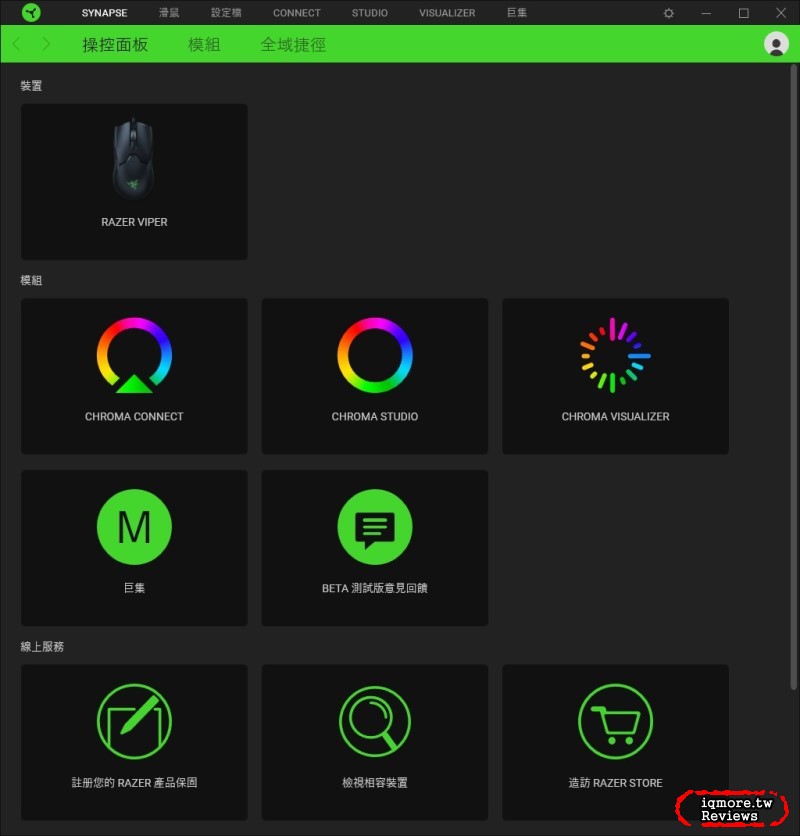This screenshot has width=800, height=836.
Task: Switch to the 滑鼠 menu
Action: pos(168,13)
